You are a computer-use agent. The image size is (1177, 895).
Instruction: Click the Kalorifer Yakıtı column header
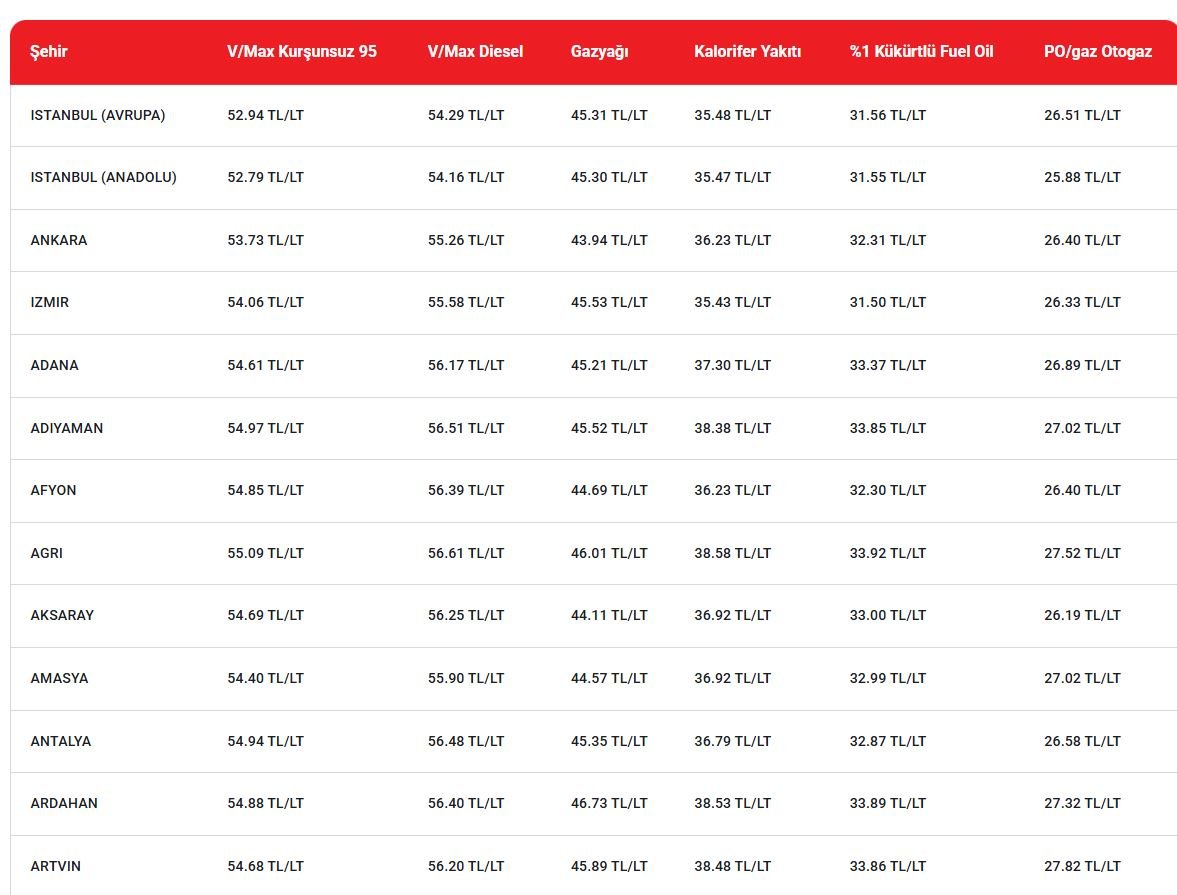click(747, 52)
